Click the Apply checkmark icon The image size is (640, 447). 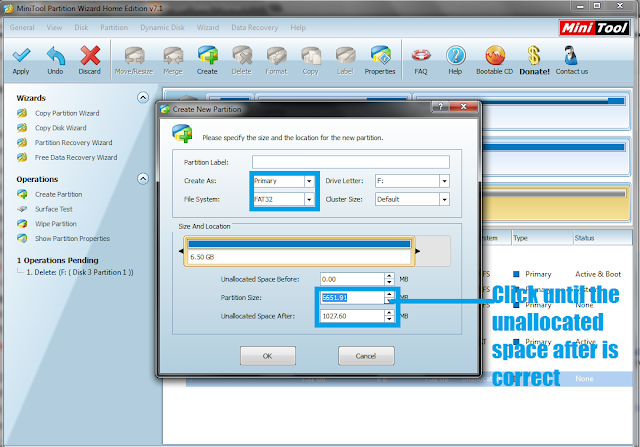click(21, 56)
